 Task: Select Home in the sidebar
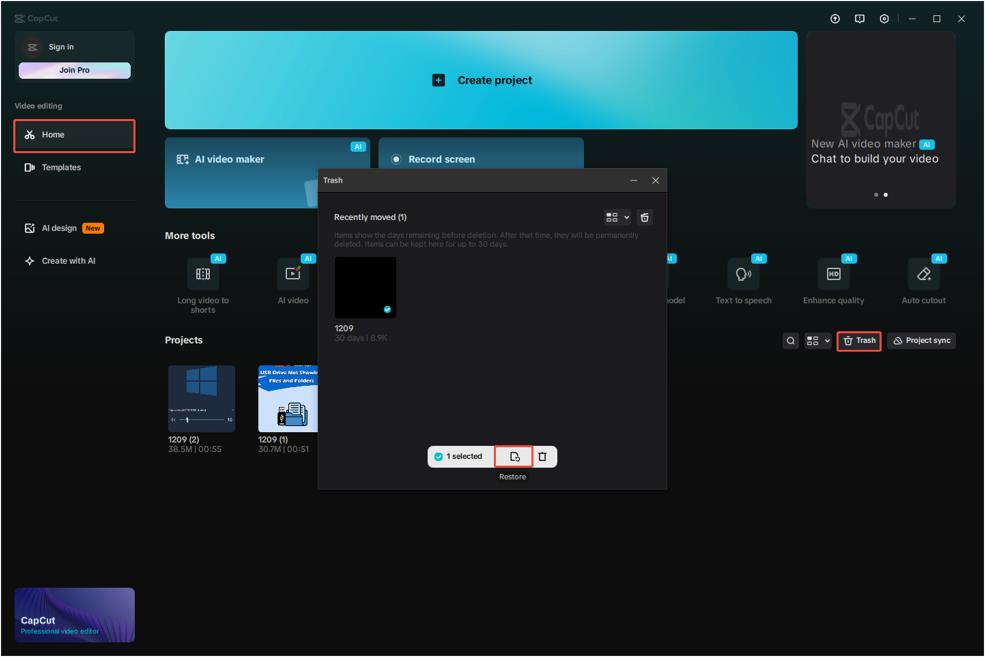pyautogui.click(x=74, y=135)
